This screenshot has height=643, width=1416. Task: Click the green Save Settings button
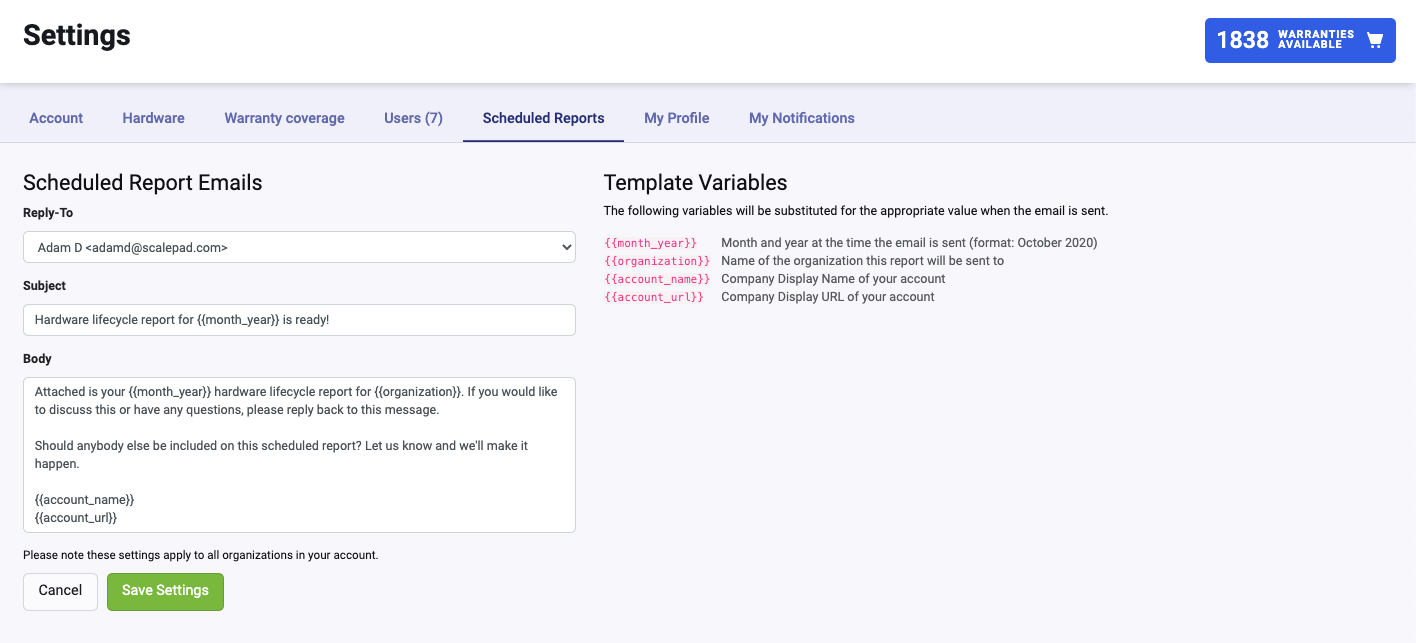[165, 591]
